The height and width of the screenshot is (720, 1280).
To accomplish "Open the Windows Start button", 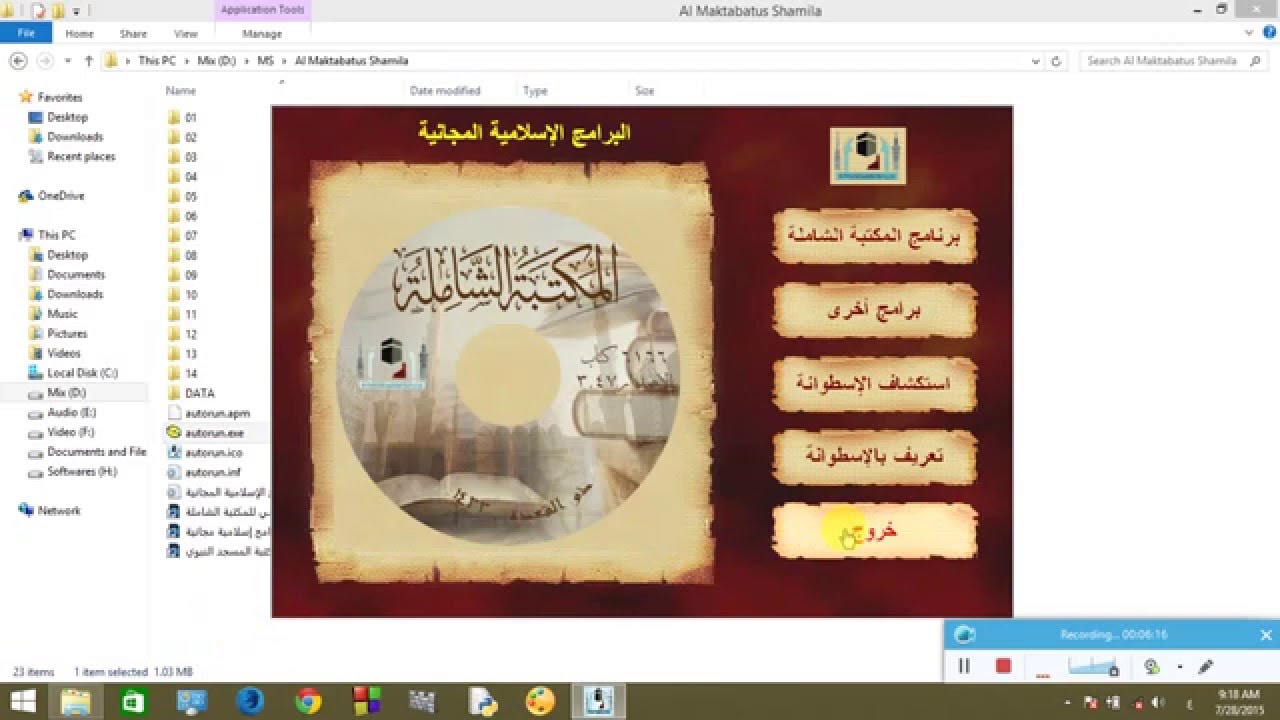I will [x=22, y=701].
